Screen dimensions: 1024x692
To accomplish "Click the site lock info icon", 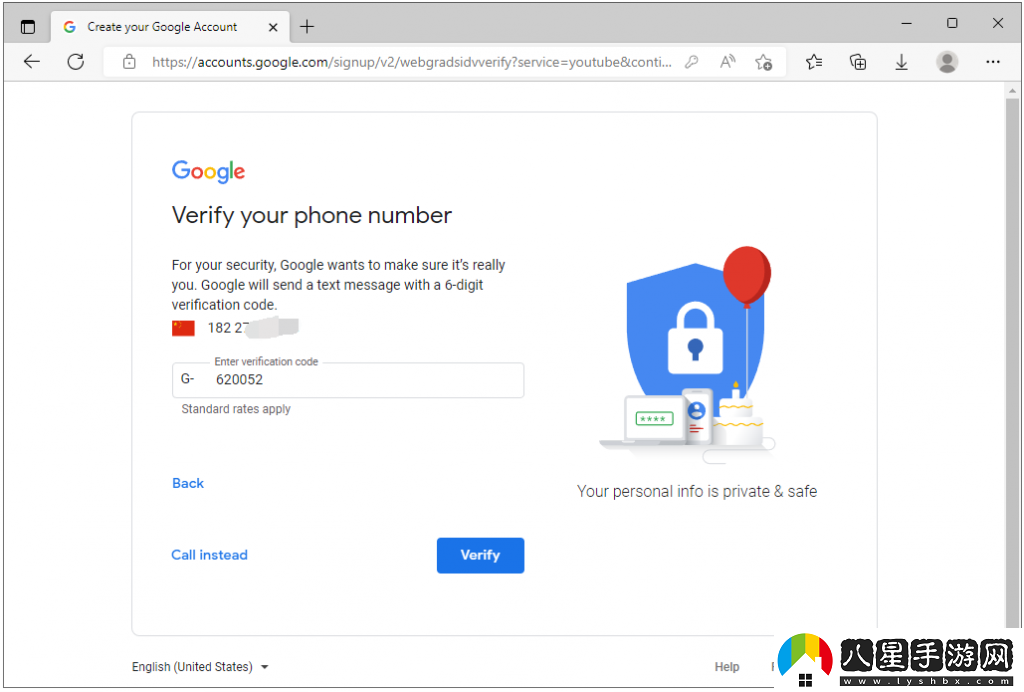I will click(129, 62).
